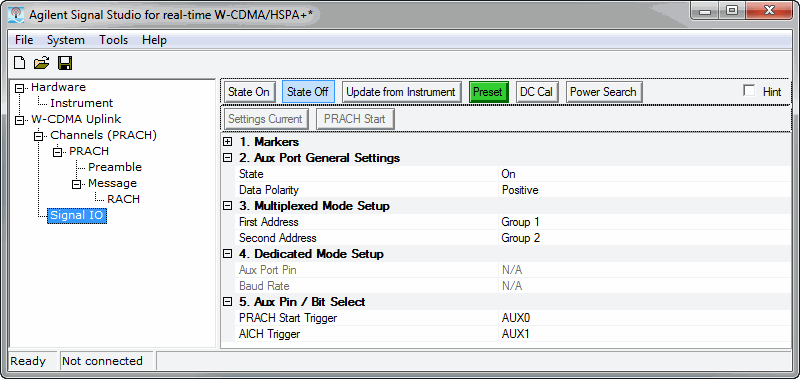Click the Settings Current button
The width and height of the screenshot is (800, 379).
click(265, 119)
